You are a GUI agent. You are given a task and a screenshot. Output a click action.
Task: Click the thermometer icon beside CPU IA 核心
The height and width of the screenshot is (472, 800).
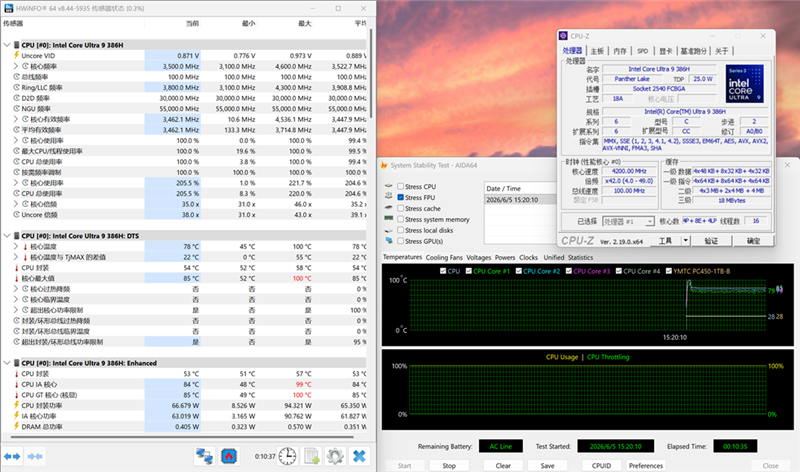tap(16, 384)
